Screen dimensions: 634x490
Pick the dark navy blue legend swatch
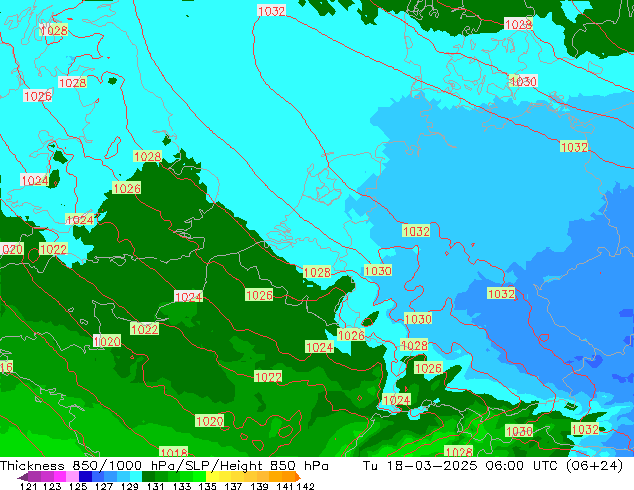coord(85,477)
